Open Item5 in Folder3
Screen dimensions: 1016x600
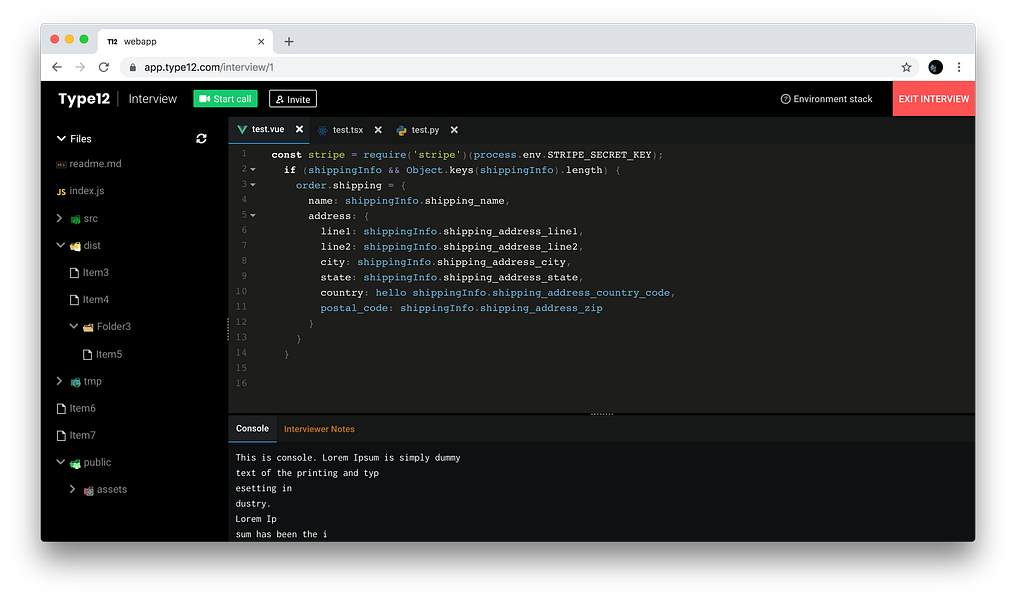coord(109,354)
